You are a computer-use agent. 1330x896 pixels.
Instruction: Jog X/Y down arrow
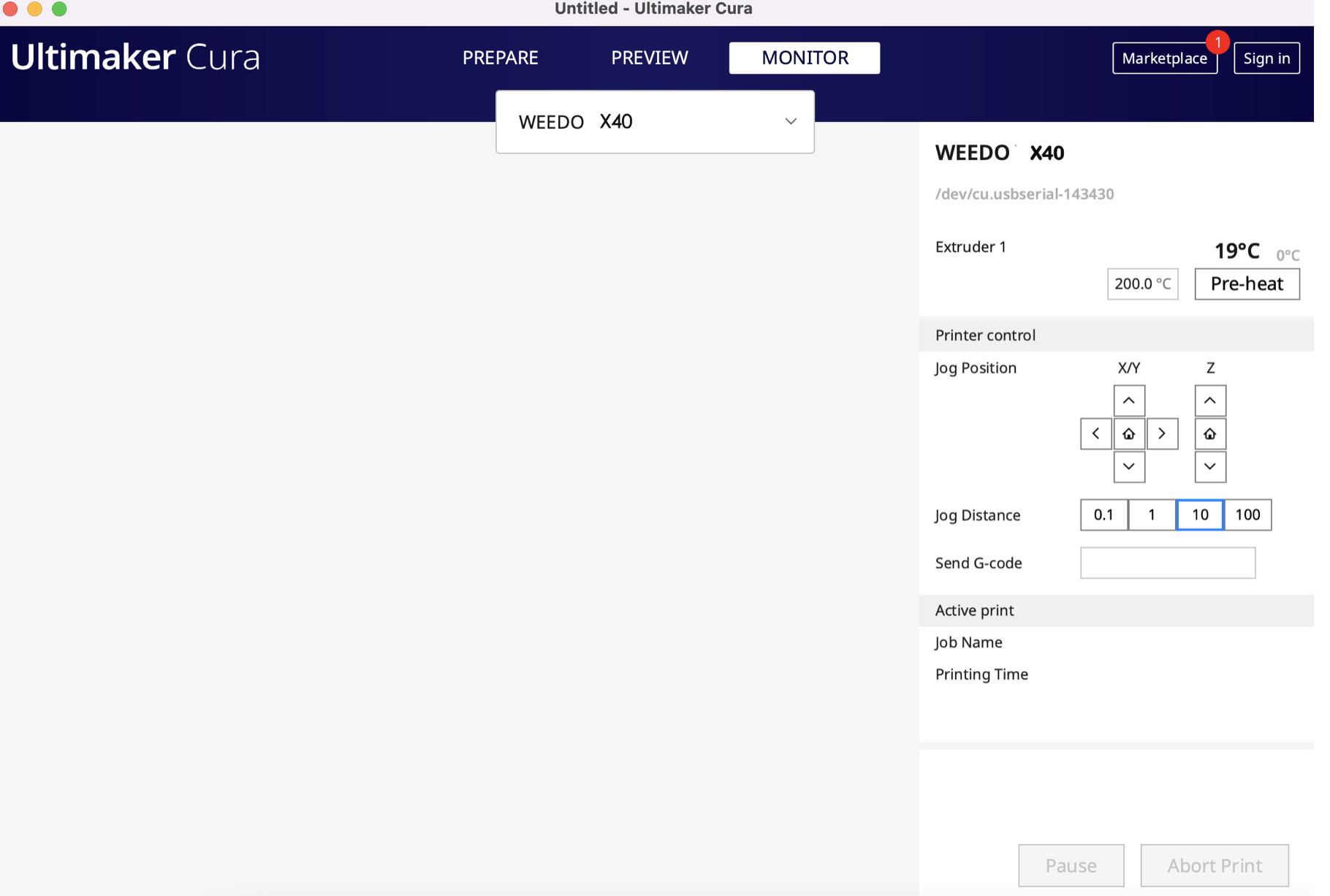pyautogui.click(x=1128, y=466)
